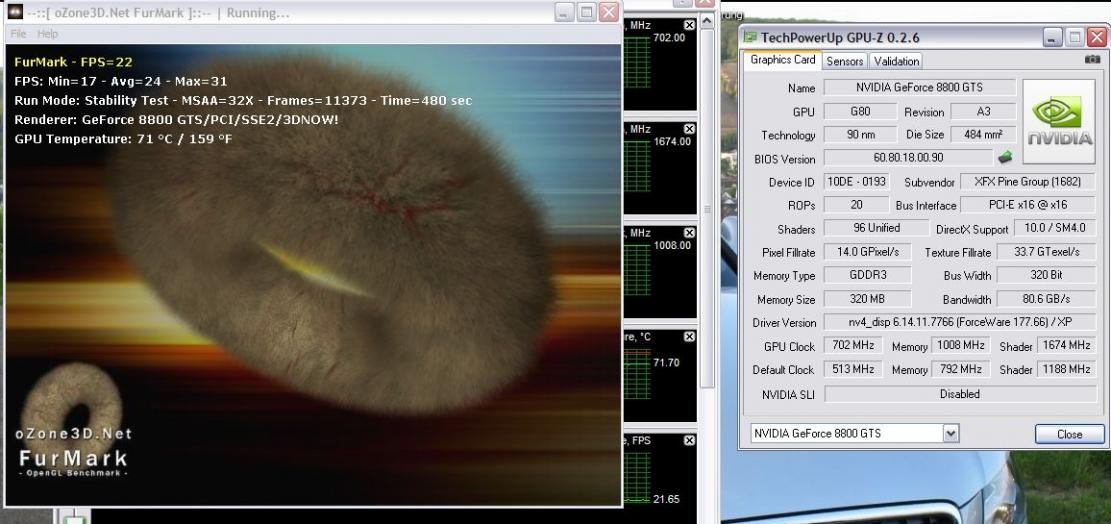Click the Driver Version field nv4_disp 6.14.11.7766

pos(959,322)
